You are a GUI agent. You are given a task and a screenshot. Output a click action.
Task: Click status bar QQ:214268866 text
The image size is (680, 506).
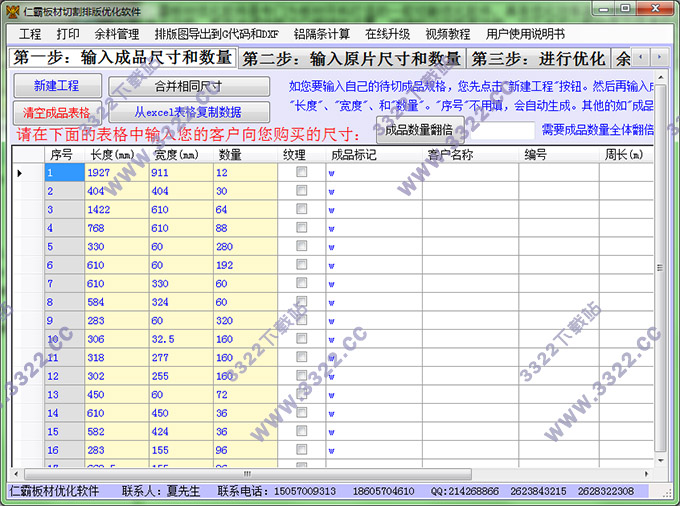click(x=464, y=491)
